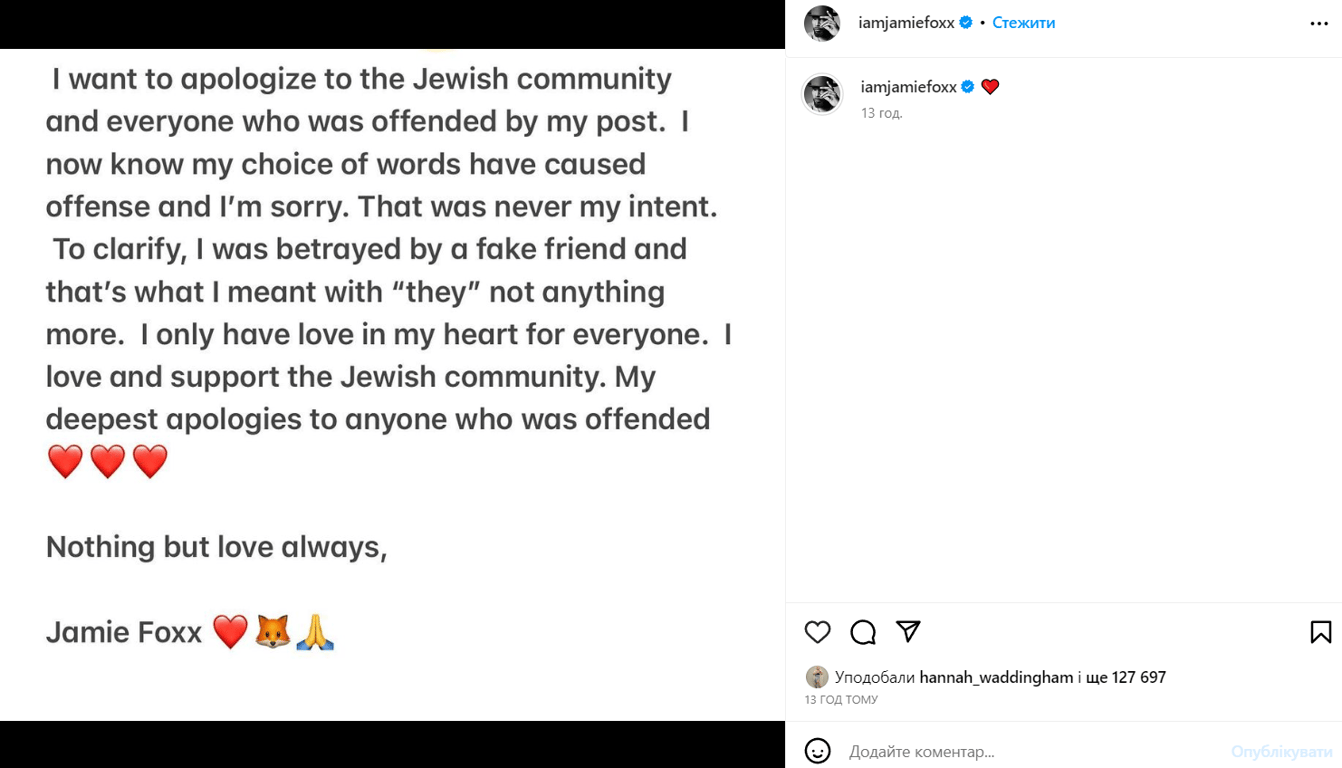1342x768 pixels.
Task: Share post using paper plane icon
Action: tap(908, 631)
